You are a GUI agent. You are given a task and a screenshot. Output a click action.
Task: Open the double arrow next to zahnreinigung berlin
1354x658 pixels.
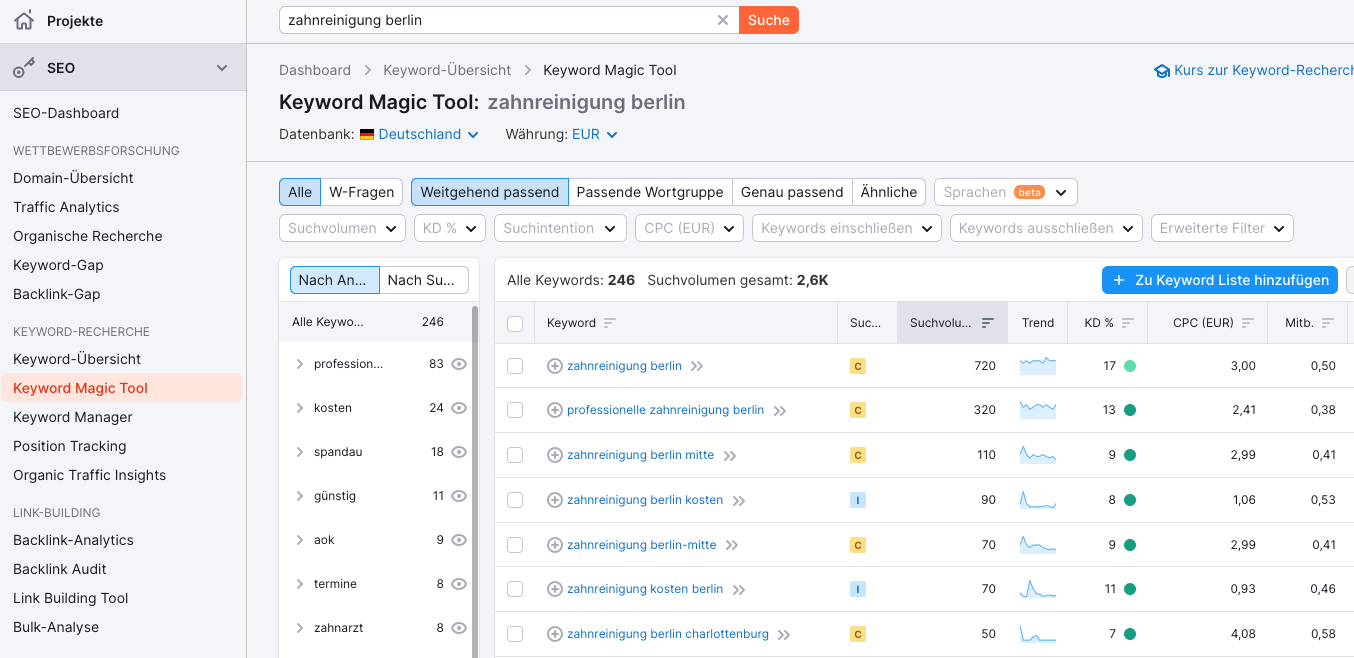coord(697,366)
